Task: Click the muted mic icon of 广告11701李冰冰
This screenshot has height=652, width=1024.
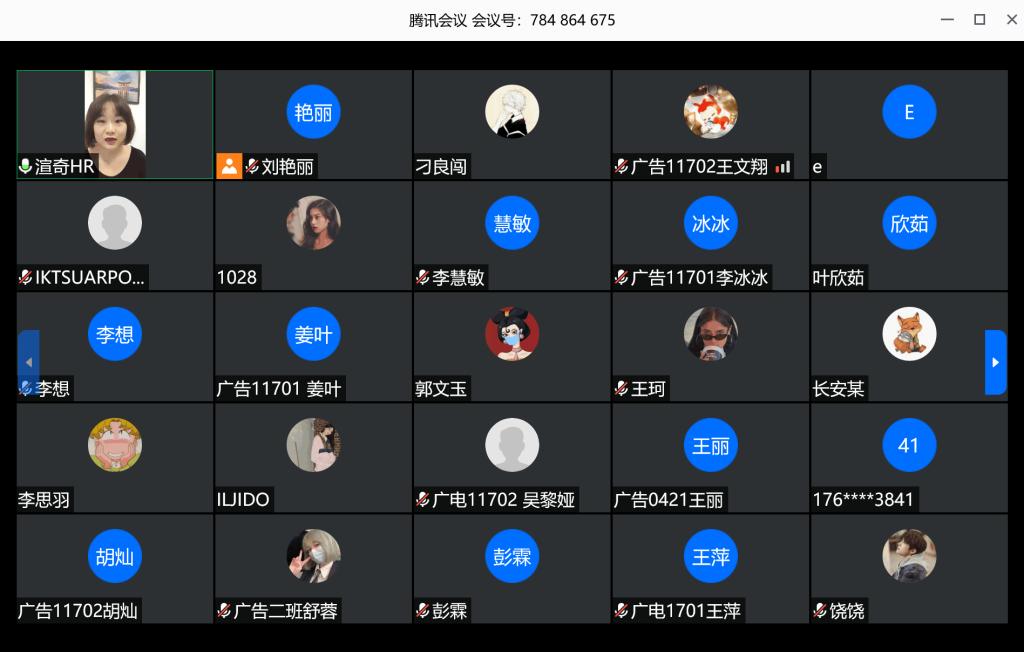Action: [621, 278]
